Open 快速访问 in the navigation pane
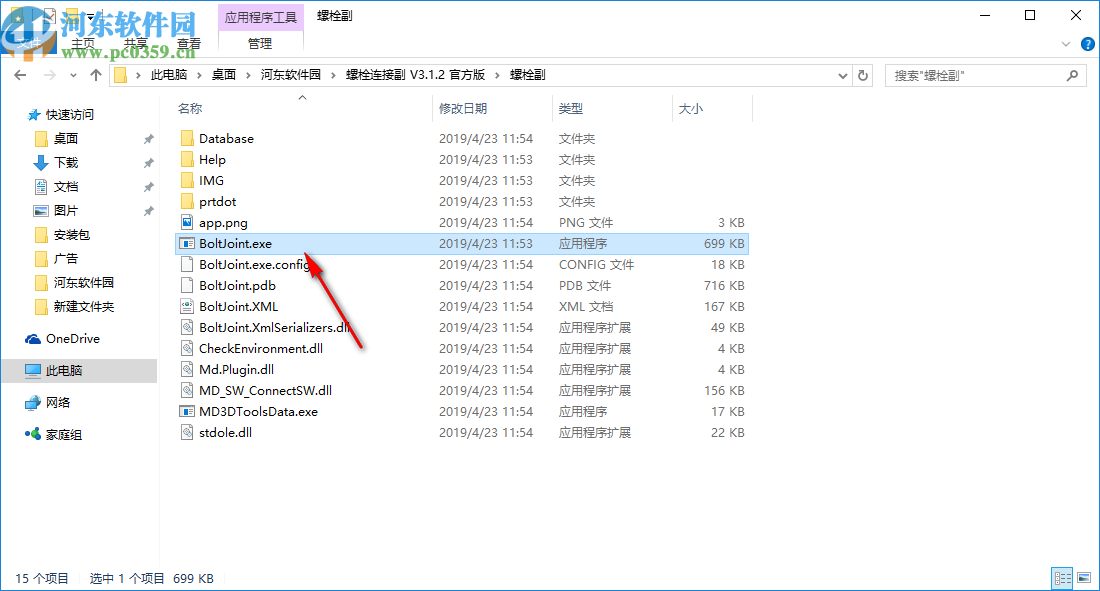The height and width of the screenshot is (591, 1100). (69, 114)
